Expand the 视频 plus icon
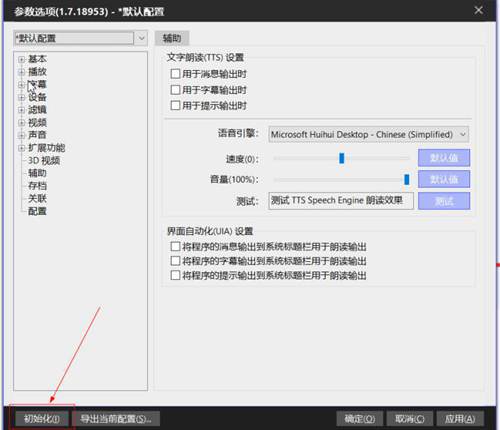Image resolution: width=500 pixels, height=430 pixels. [22, 123]
